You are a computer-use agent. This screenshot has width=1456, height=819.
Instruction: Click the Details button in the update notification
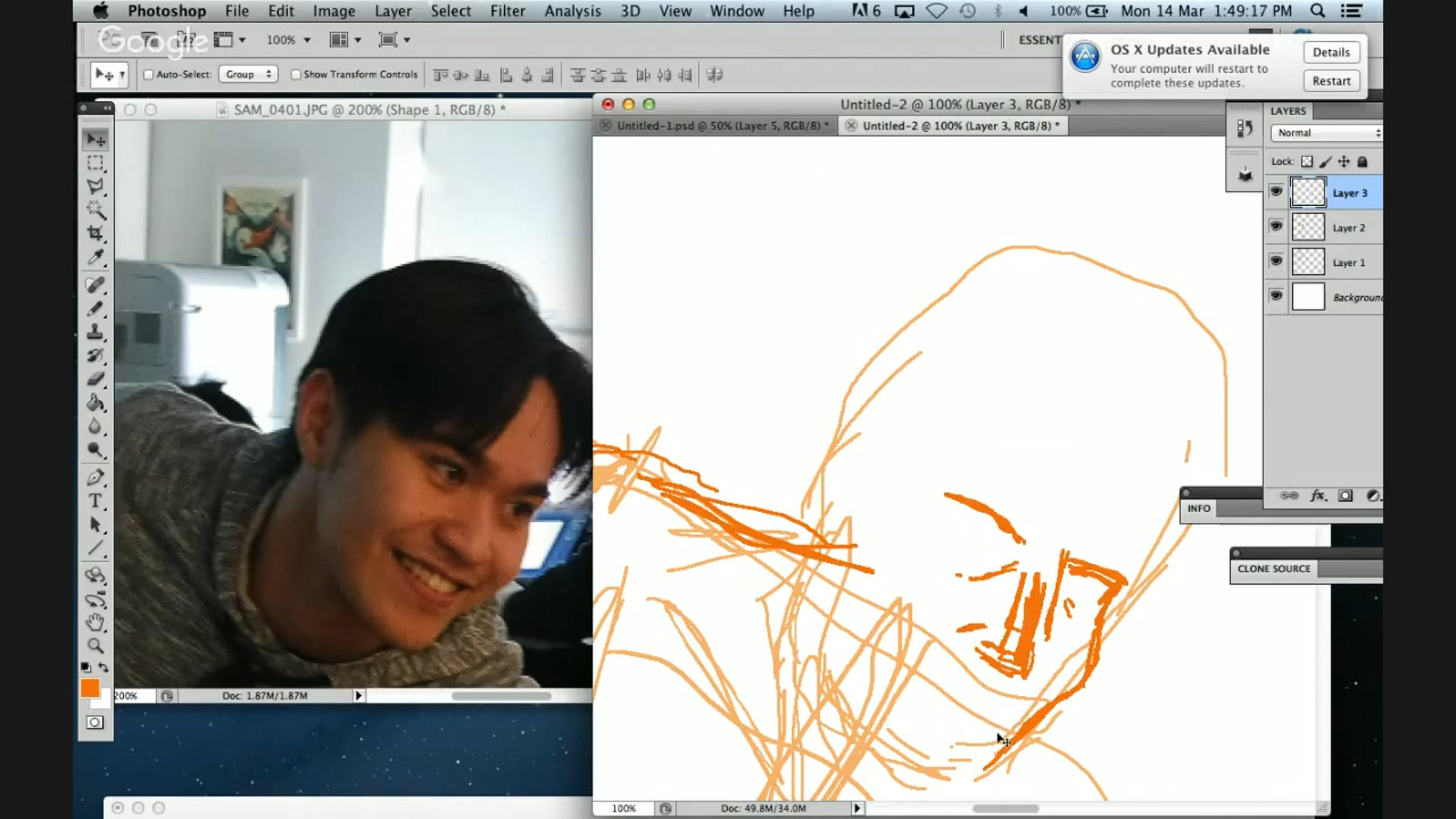(x=1331, y=52)
